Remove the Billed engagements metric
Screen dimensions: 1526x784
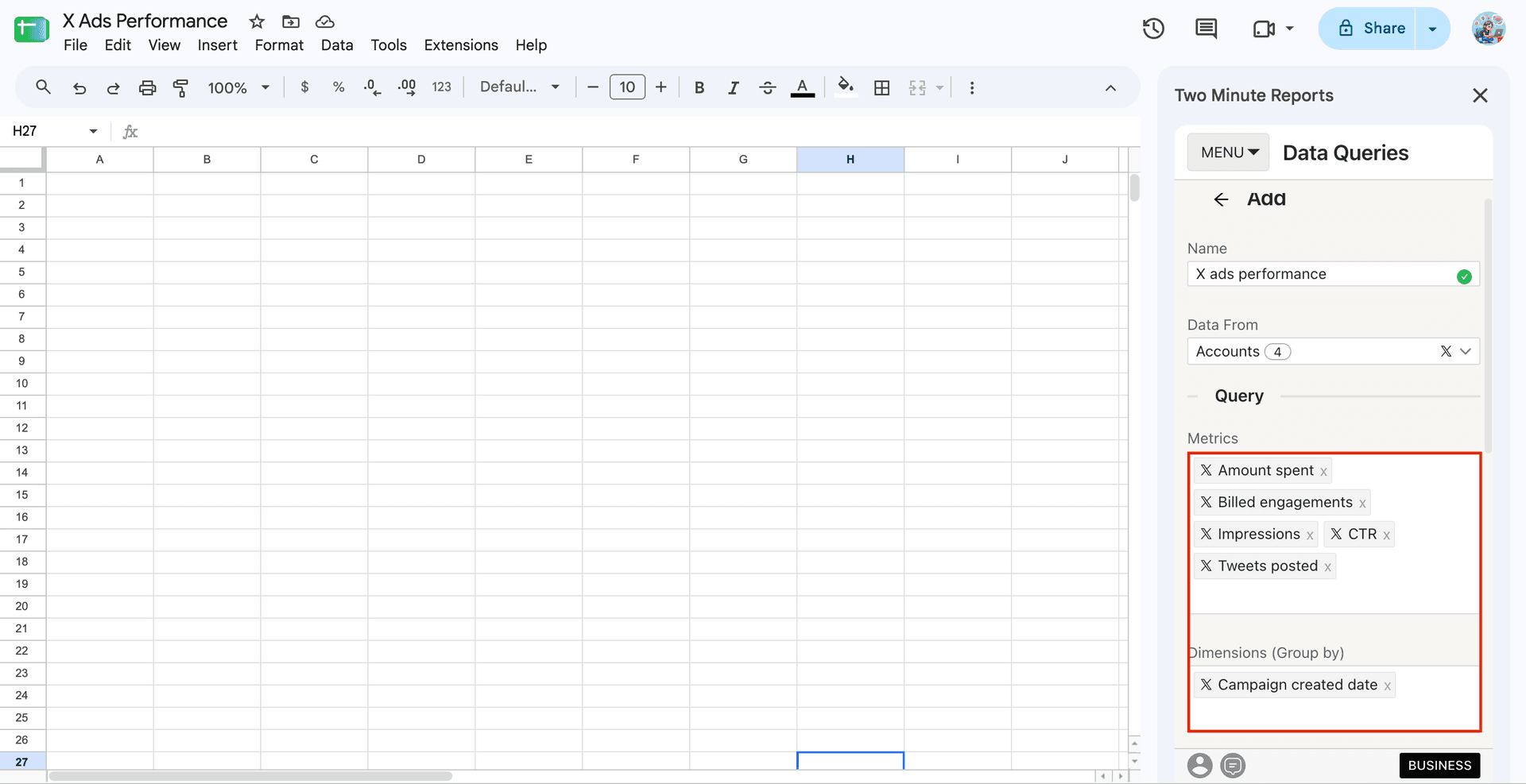pyautogui.click(x=1362, y=504)
